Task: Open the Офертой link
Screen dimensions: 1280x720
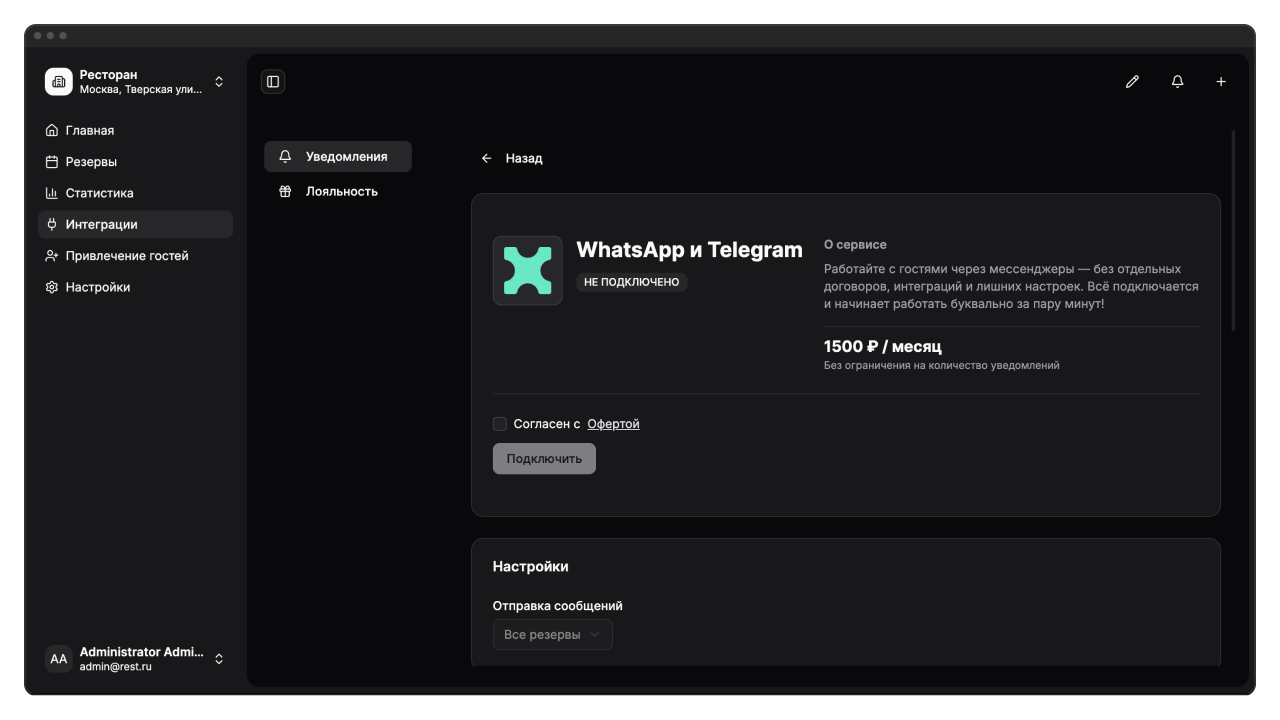Action: click(x=613, y=424)
